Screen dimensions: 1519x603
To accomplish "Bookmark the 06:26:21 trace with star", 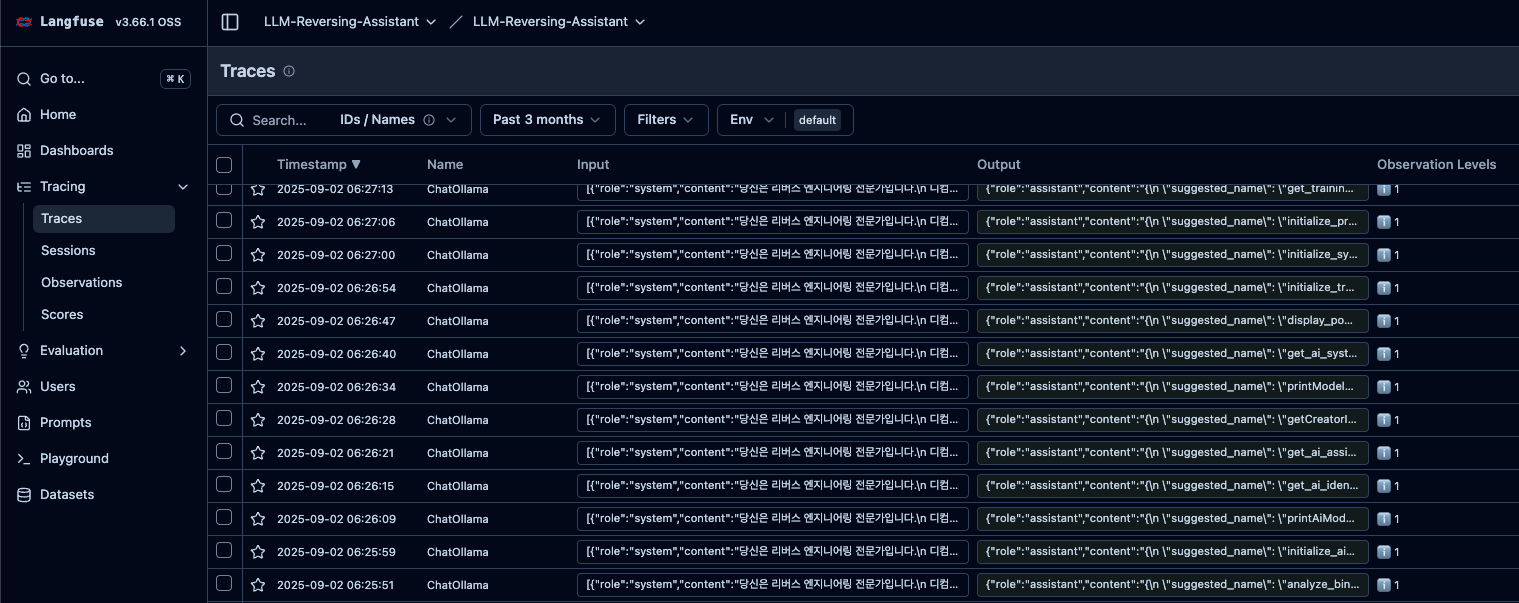I will point(258,453).
